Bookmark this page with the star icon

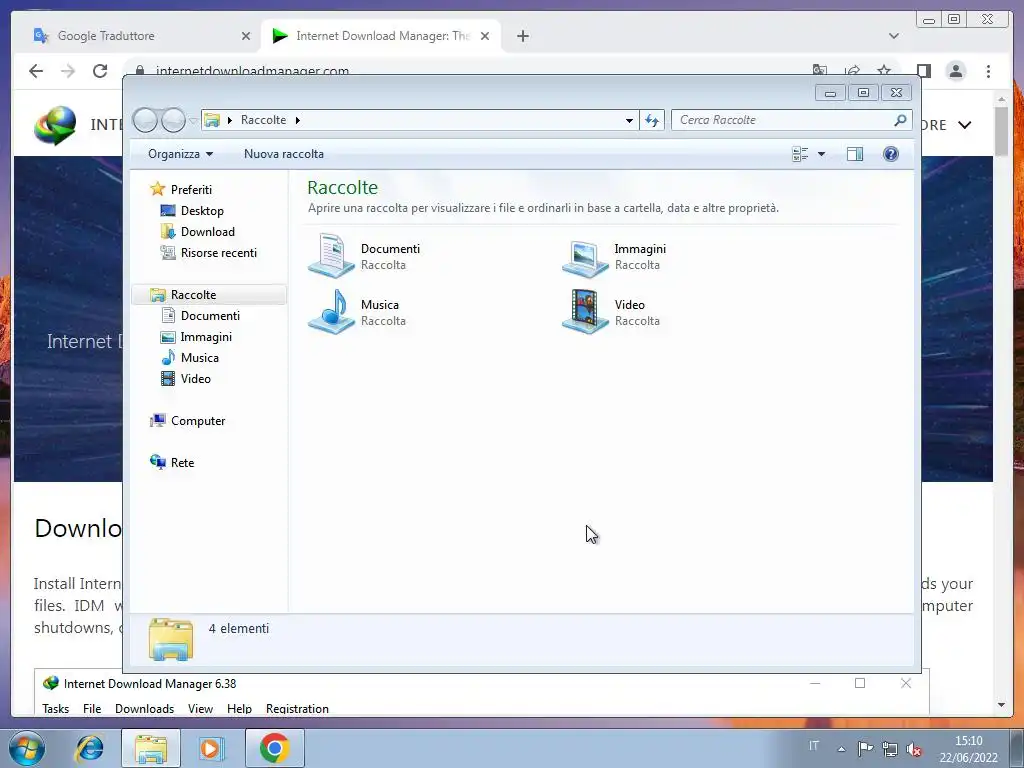(884, 71)
